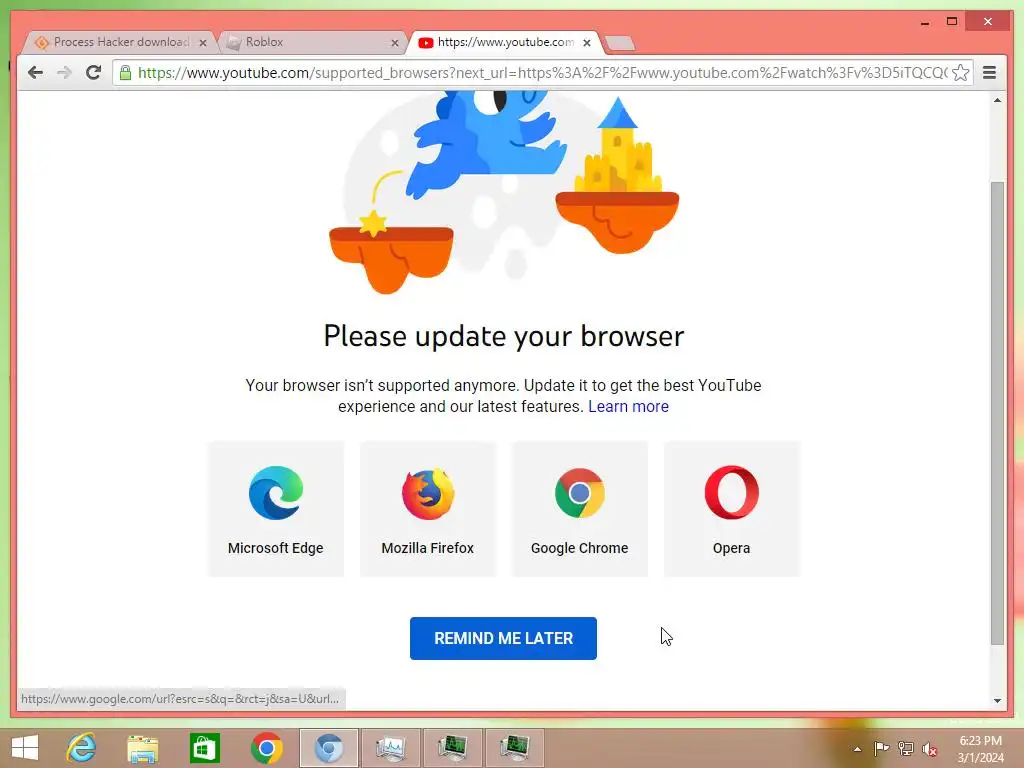Screen dimensions: 1024x768
Task: Click the page's vertical scrollbar thumb
Action: point(997,413)
